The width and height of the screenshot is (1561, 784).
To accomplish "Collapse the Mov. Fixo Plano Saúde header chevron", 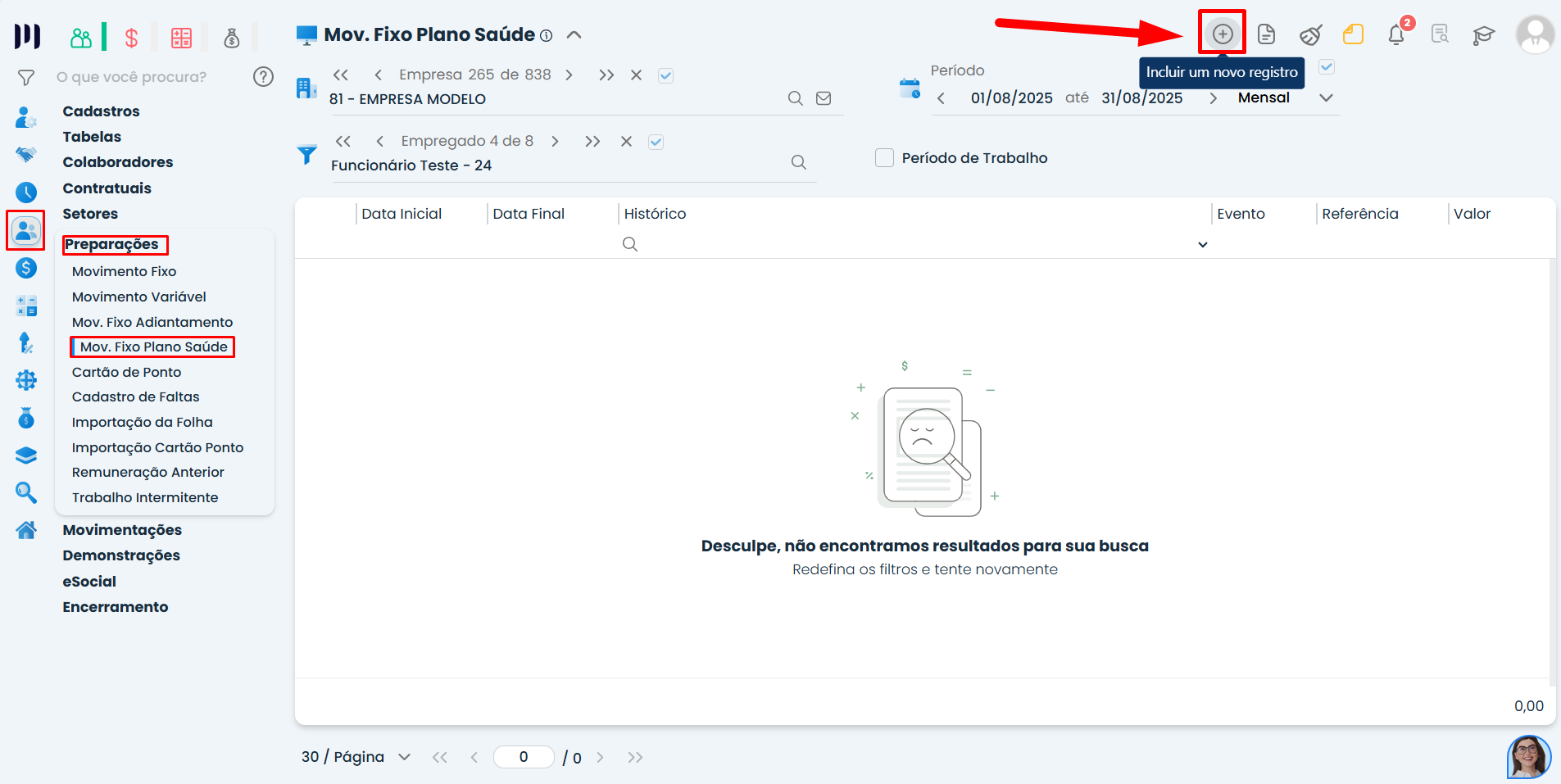I will pos(574,34).
